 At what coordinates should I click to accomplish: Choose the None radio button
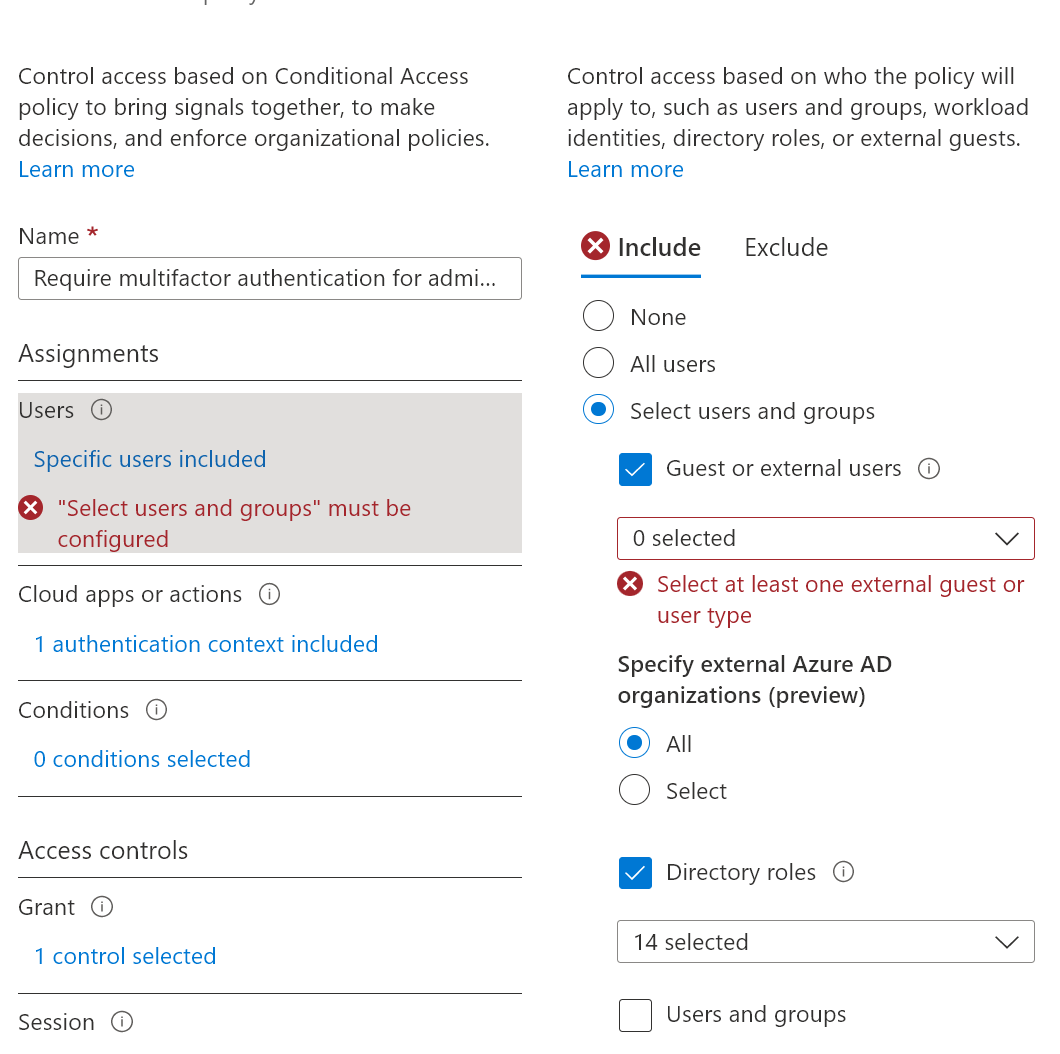598,317
